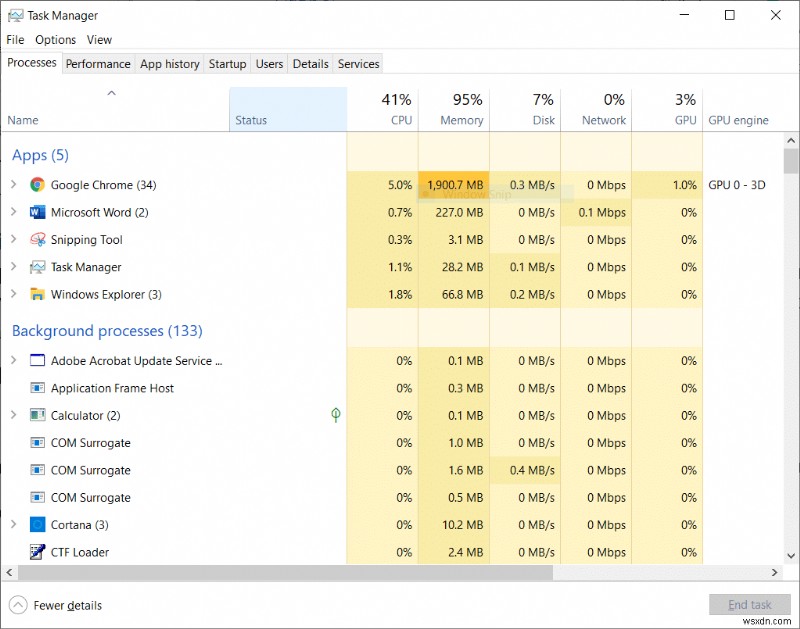This screenshot has height=629, width=800.
Task: Click the Calculator process icon
Action: coord(38,415)
